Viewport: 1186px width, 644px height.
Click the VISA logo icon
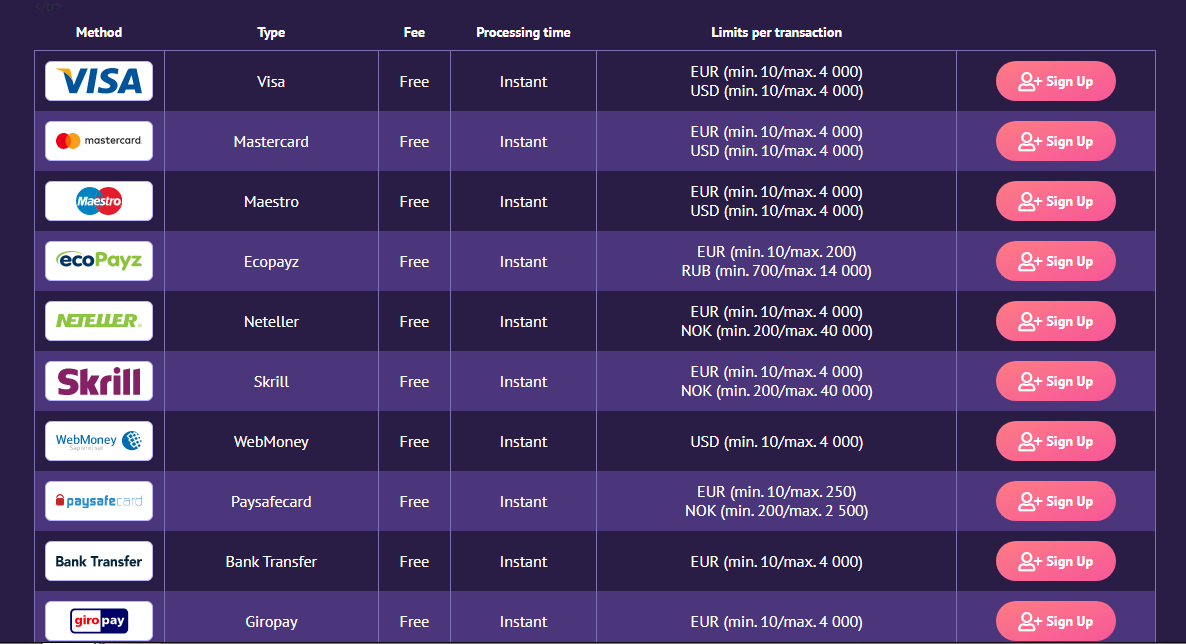(98, 81)
